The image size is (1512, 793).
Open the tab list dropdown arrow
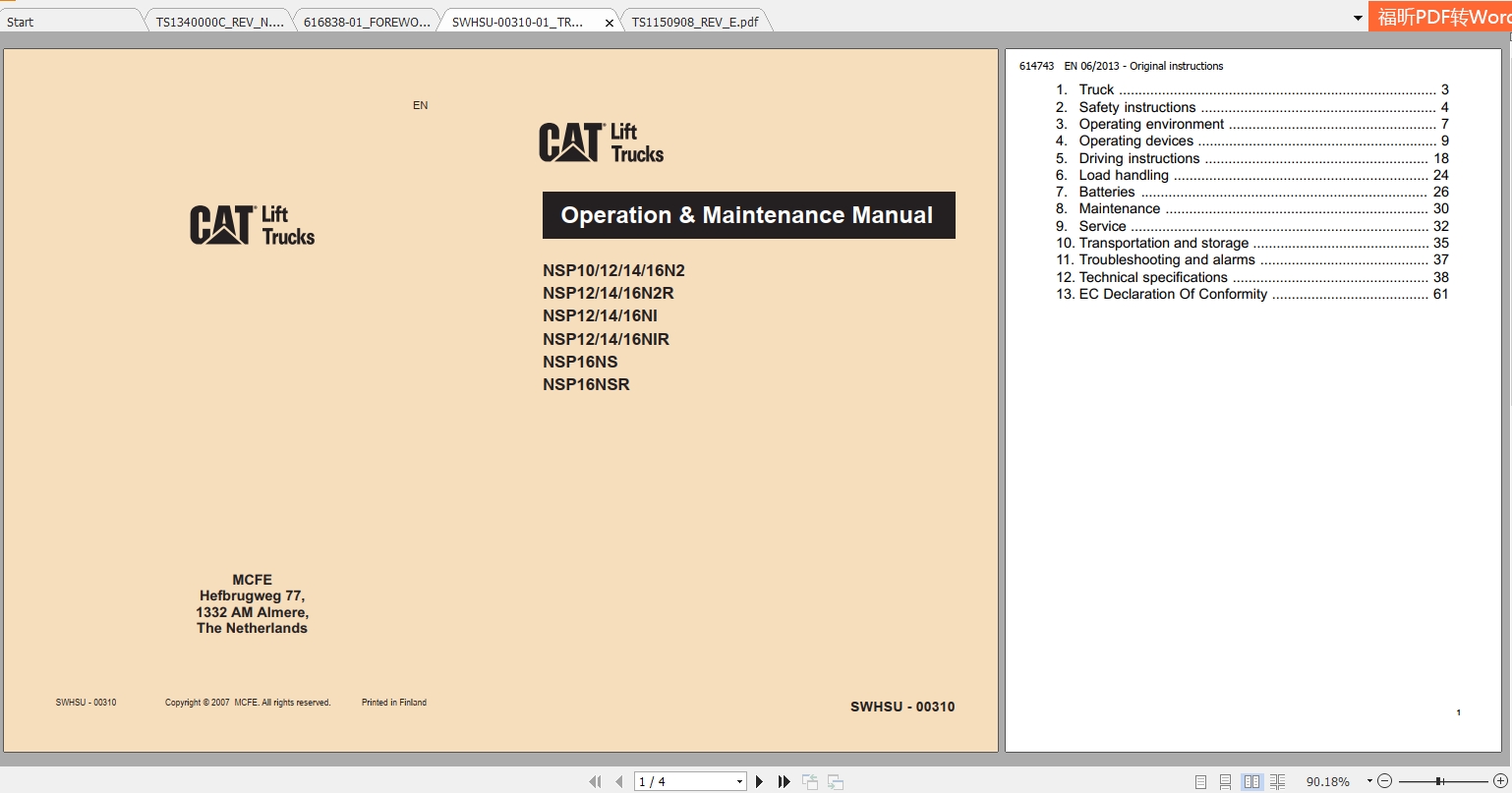[1356, 18]
